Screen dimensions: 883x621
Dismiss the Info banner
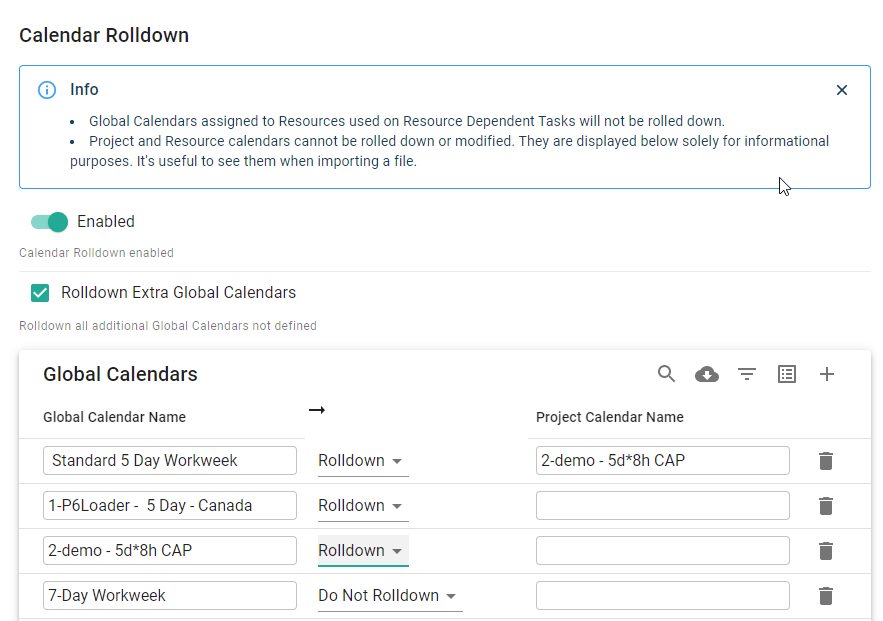(842, 90)
